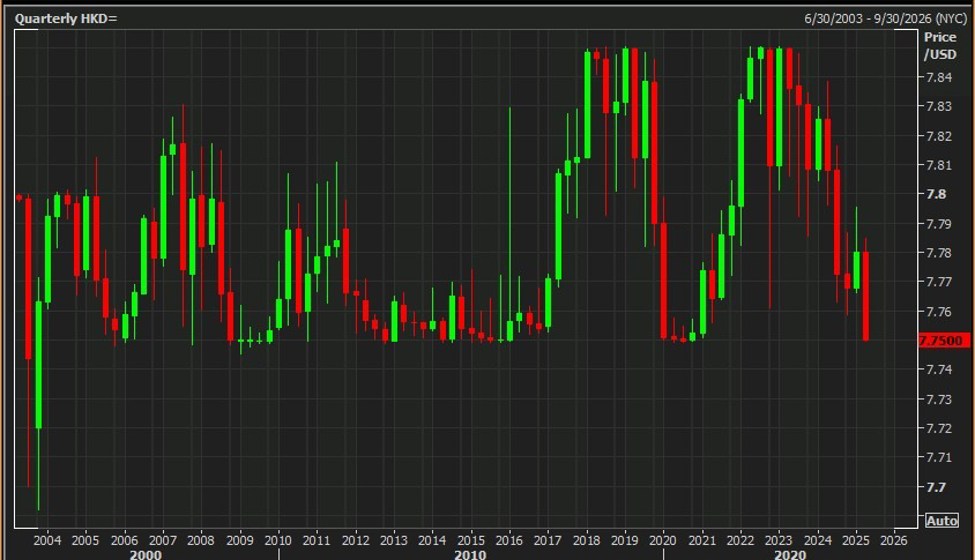Click the 2013 year axis label
This screenshot has width=975, height=560.
(x=393, y=539)
